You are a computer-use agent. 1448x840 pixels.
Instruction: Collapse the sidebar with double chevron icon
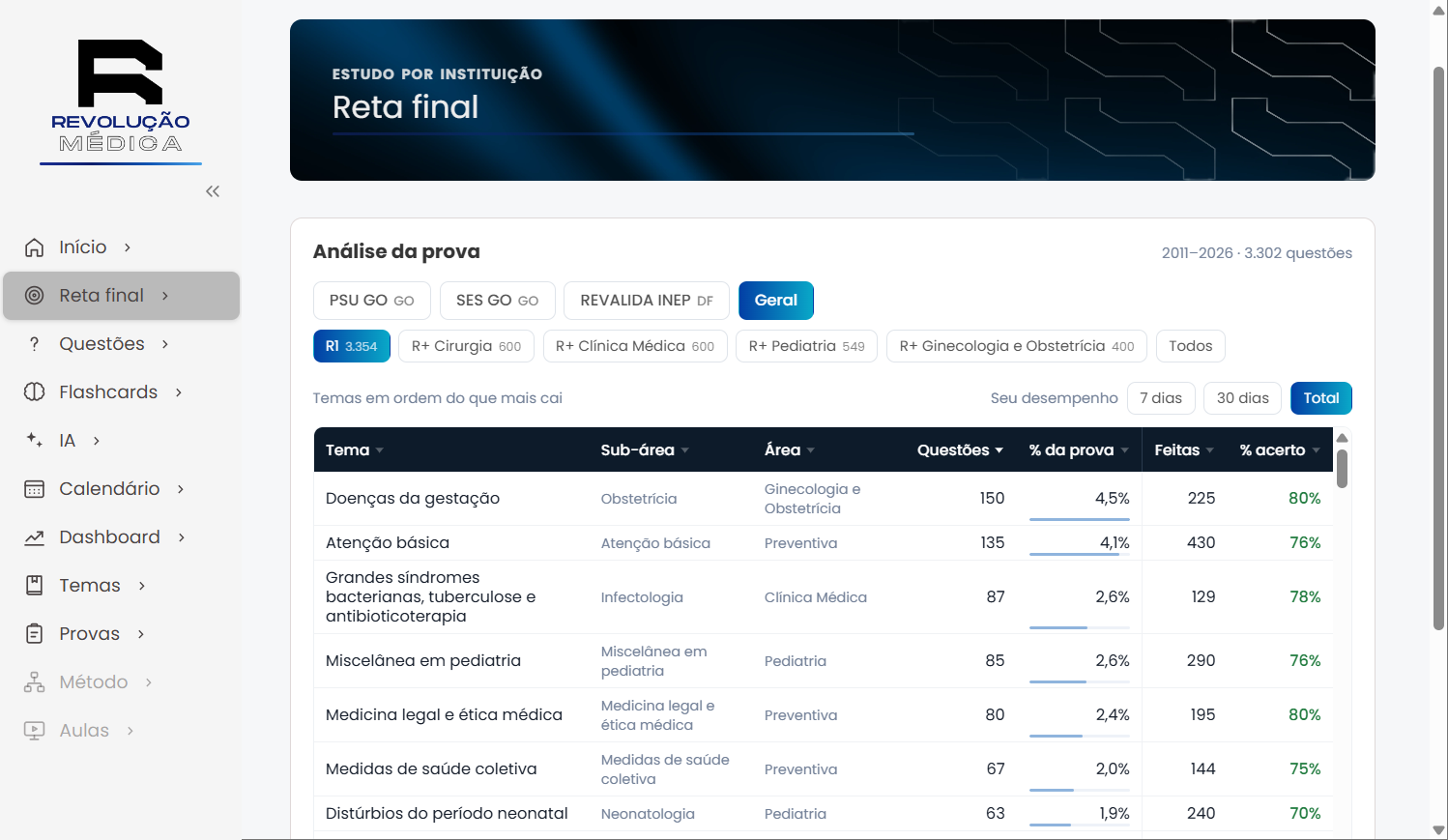tap(213, 191)
